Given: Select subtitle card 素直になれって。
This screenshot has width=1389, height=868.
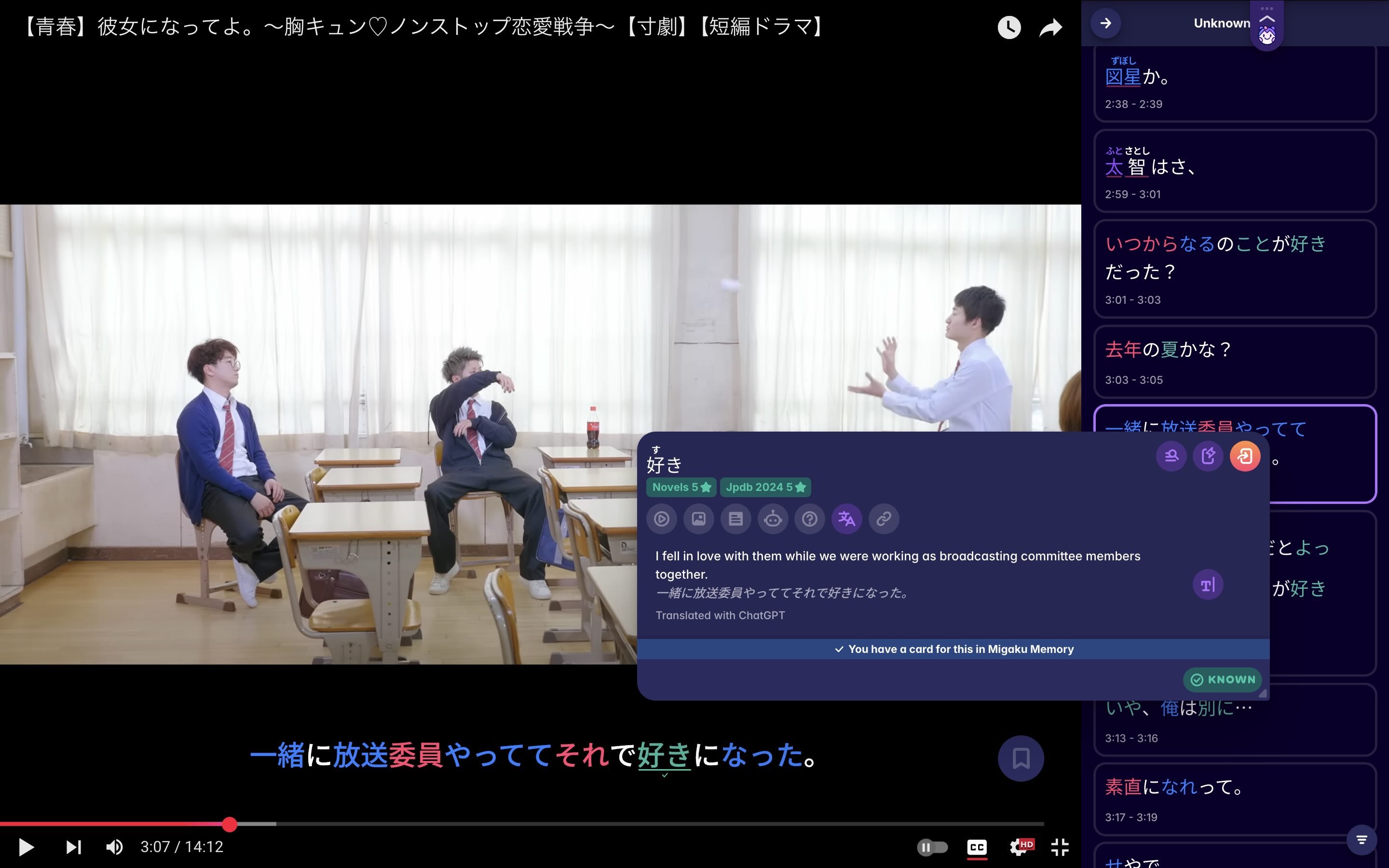Looking at the screenshot, I should (1235, 799).
